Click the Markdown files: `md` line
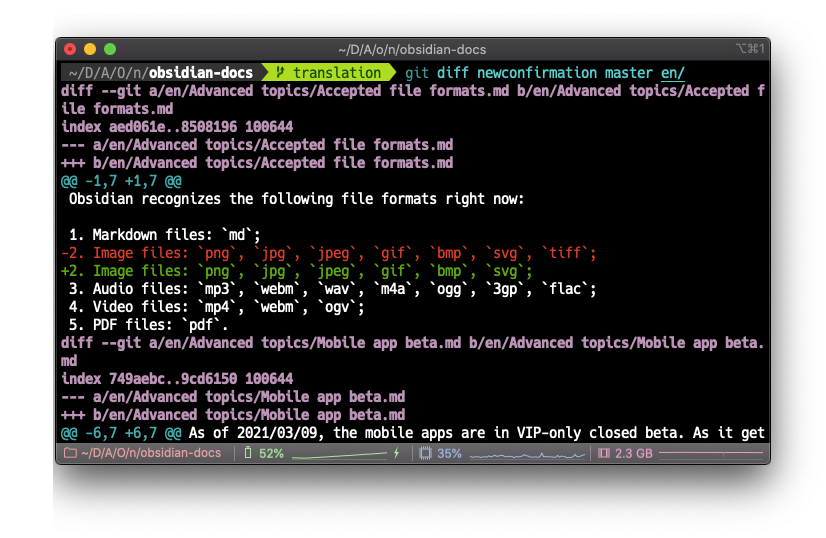 [164, 234]
